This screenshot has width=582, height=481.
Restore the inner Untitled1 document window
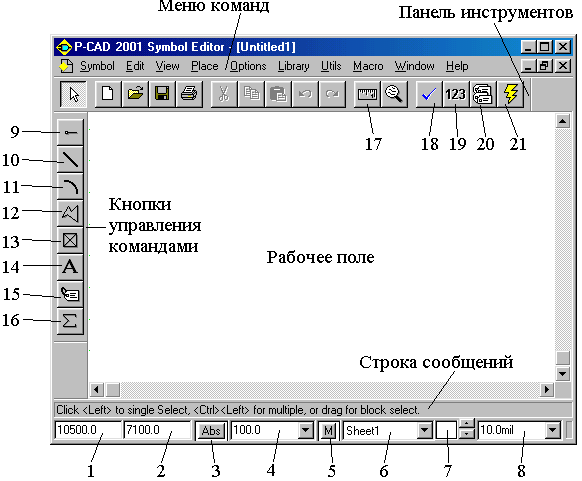coord(545,66)
